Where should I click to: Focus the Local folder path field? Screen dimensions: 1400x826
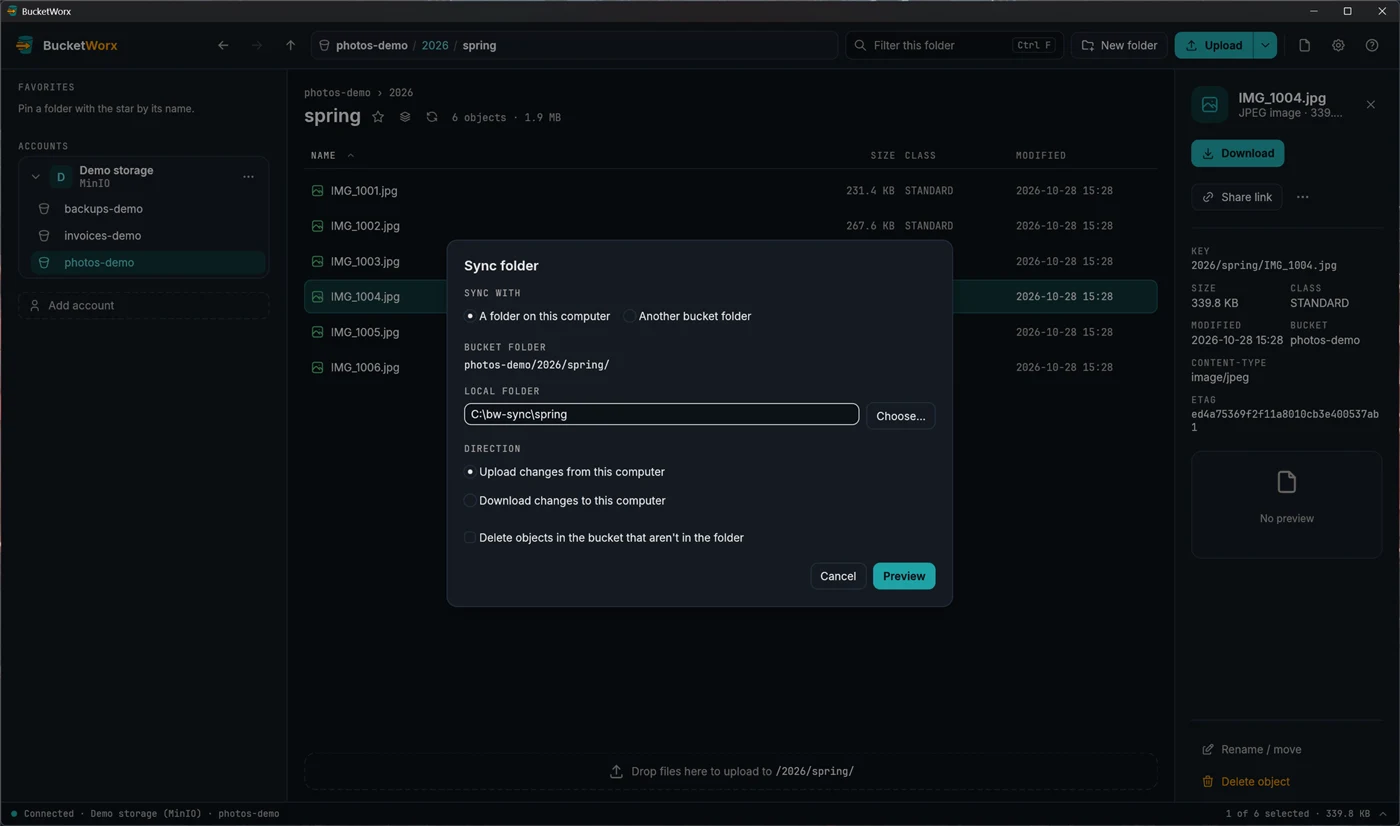[661, 414]
